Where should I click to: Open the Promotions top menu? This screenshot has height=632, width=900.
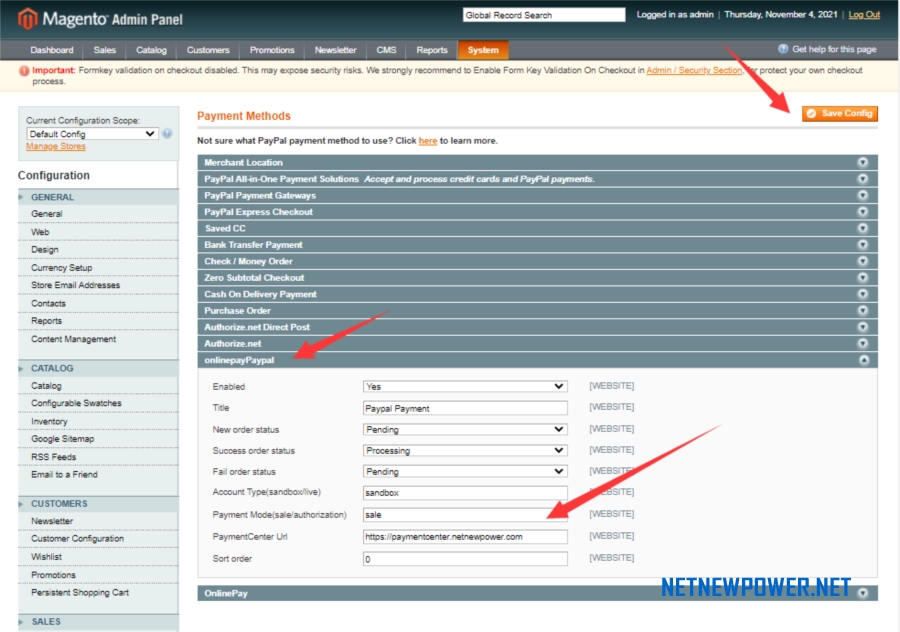click(272, 50)
